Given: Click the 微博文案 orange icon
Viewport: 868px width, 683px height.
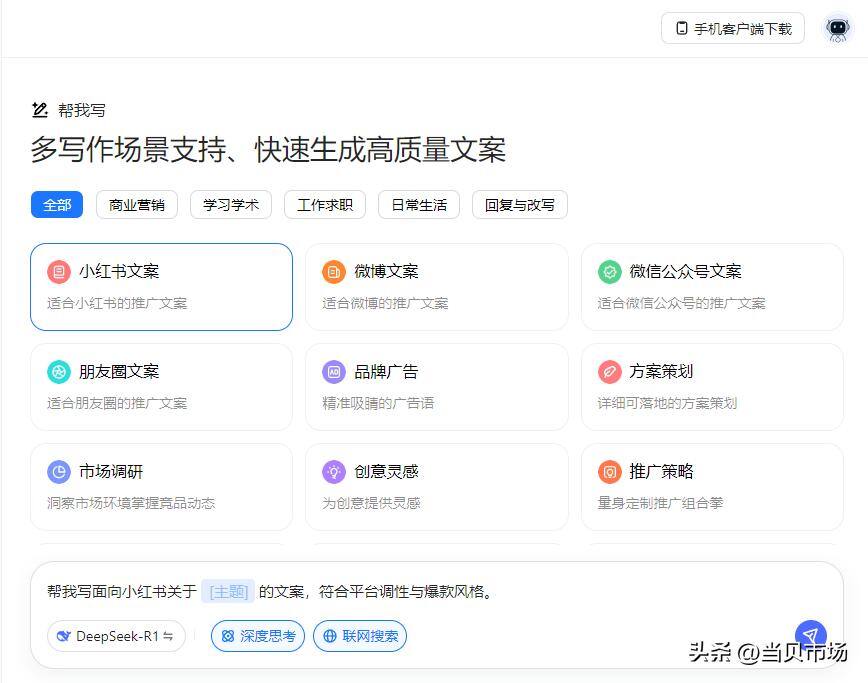Looking at the screenshot, I should pos(333,271).
